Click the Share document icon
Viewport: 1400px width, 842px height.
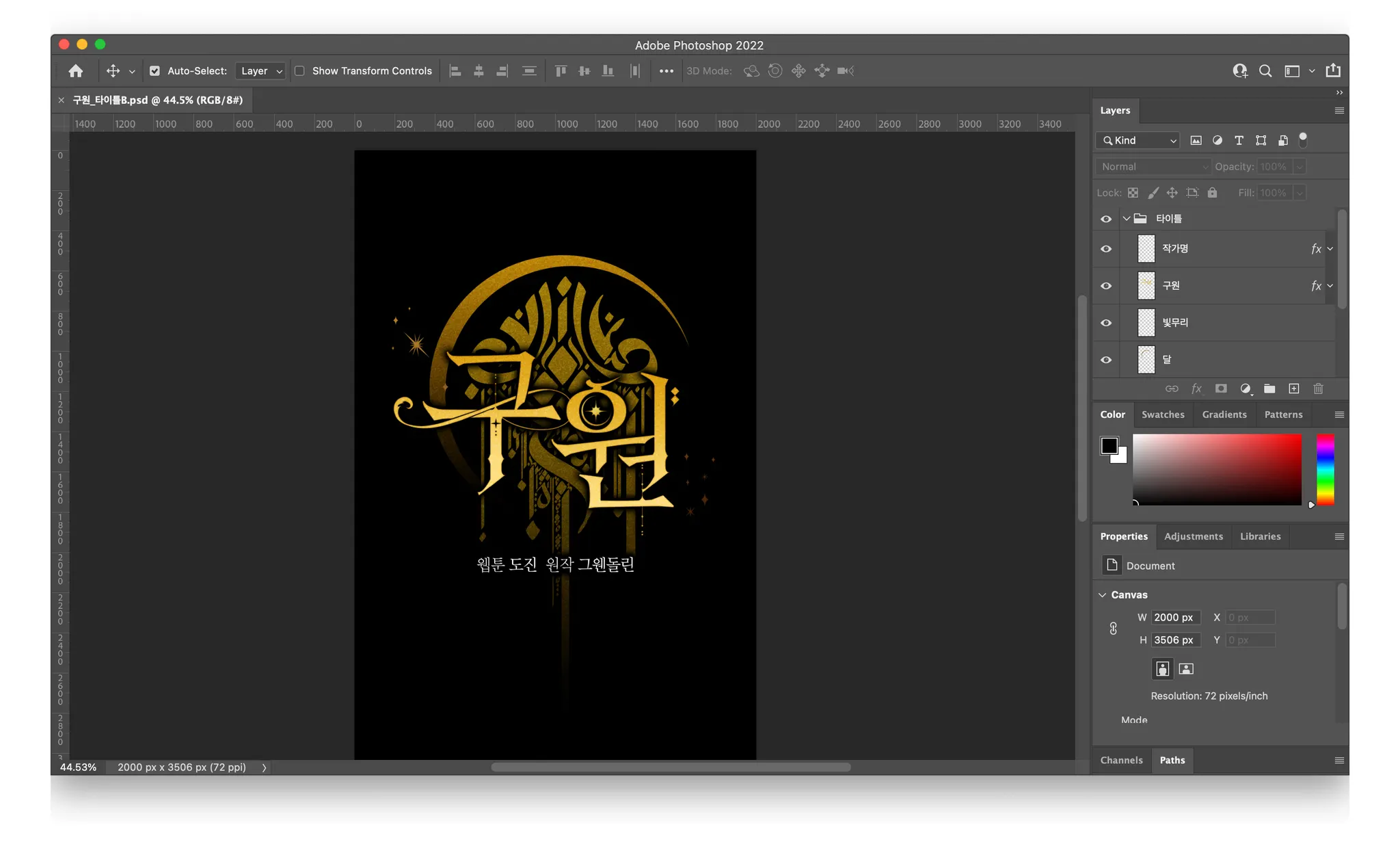(x=1333, y=71)
